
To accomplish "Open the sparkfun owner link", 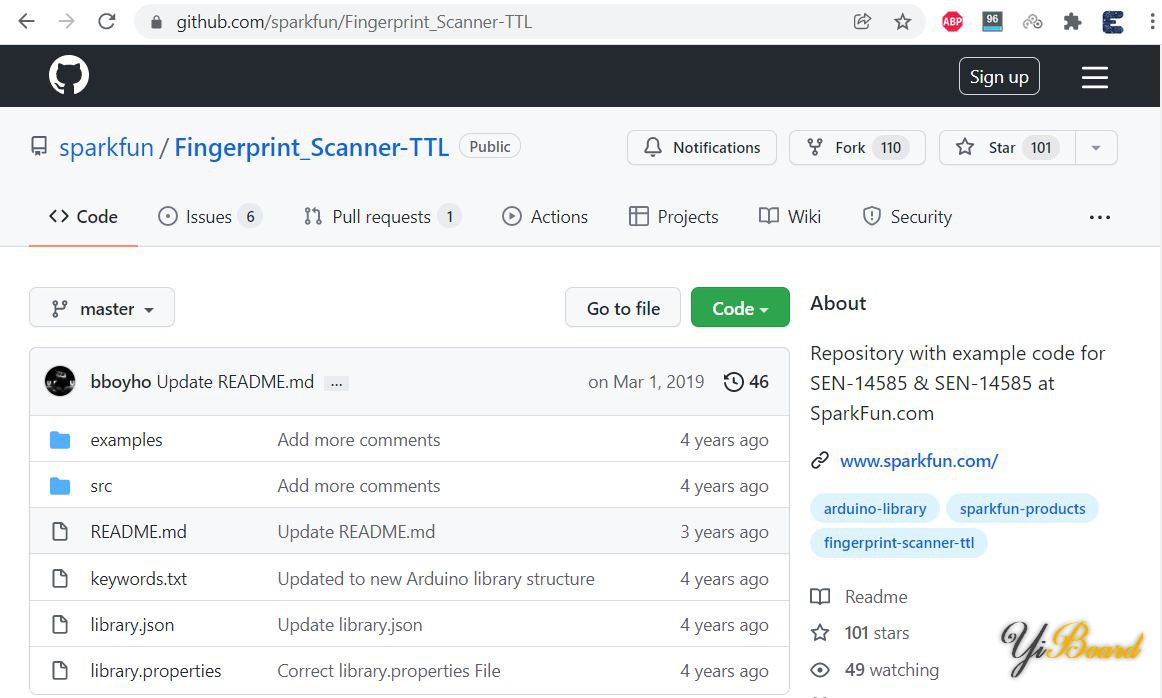I will tap(107, 147).
